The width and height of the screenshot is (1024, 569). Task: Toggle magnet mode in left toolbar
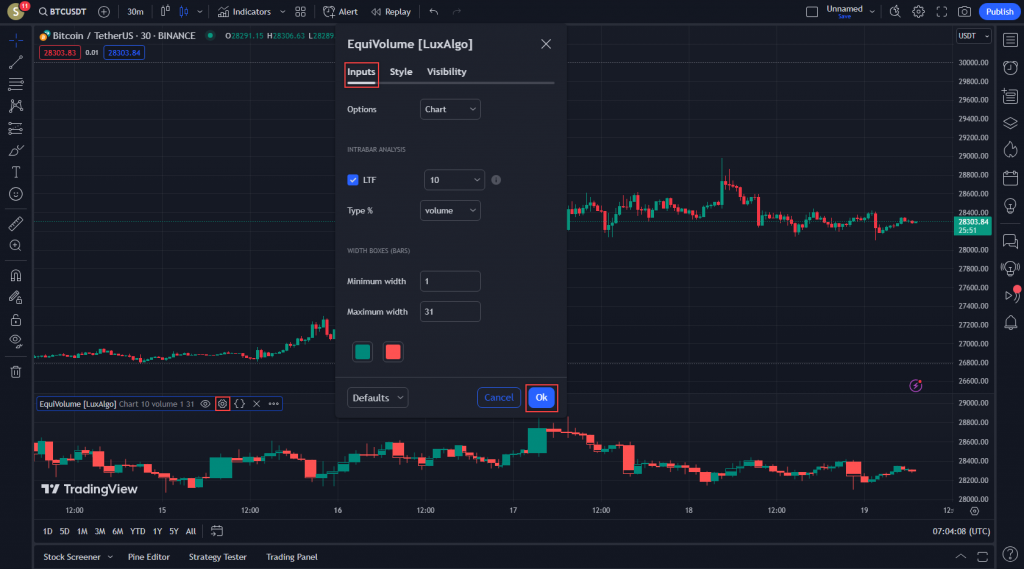(16, 275)
